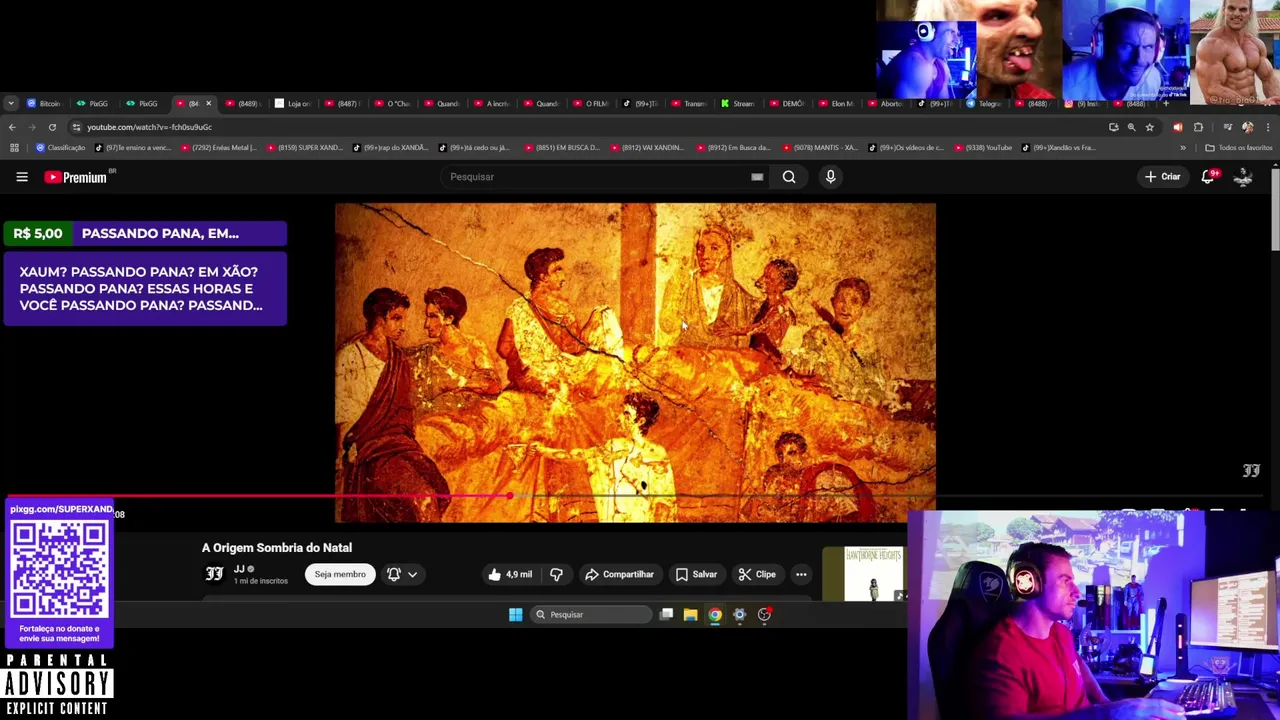Open the Chrome profile avatar
Viewport: 1280px width, 720px height.
pyautogui.click(x=1247, y=127)
